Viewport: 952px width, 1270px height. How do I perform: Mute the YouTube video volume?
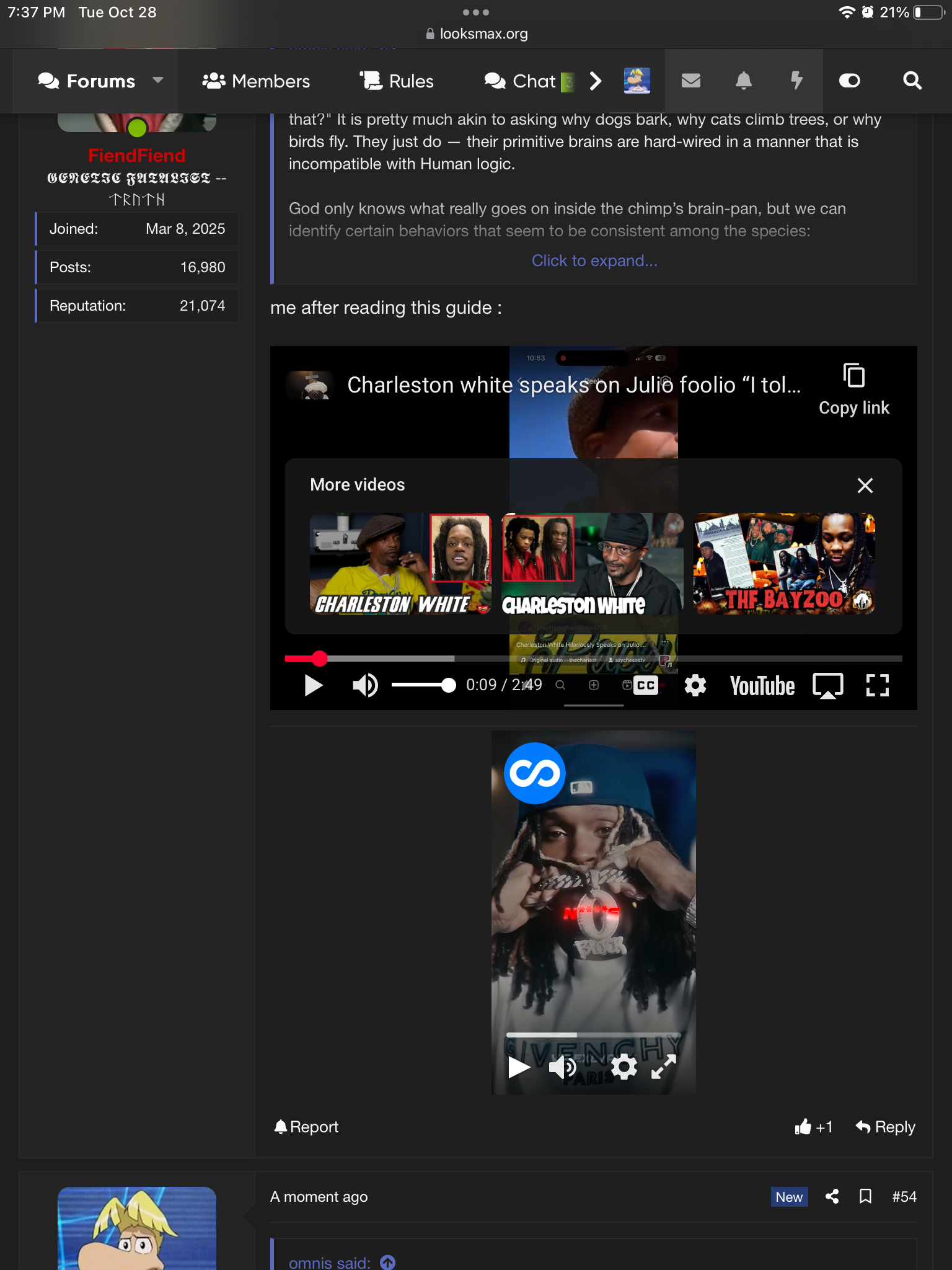coord(365,686)
